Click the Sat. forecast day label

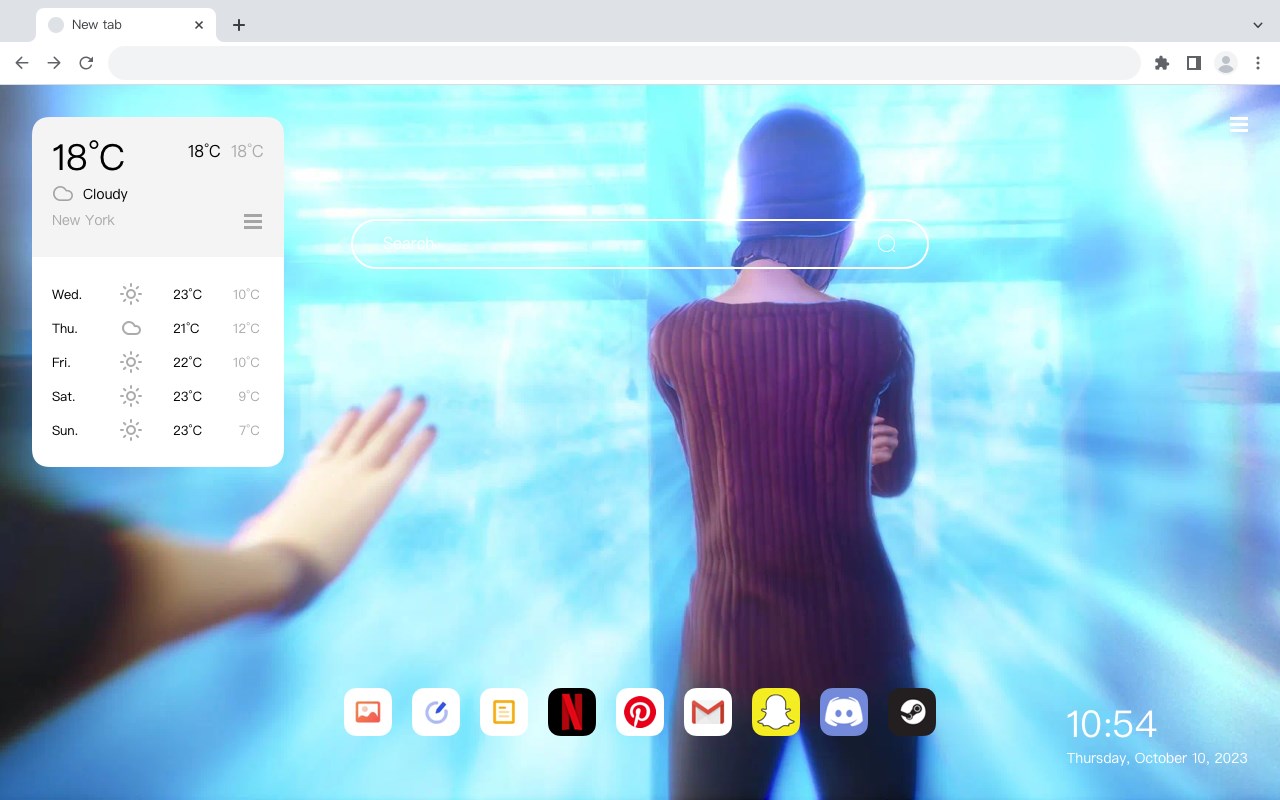click(x=64, y=396)
